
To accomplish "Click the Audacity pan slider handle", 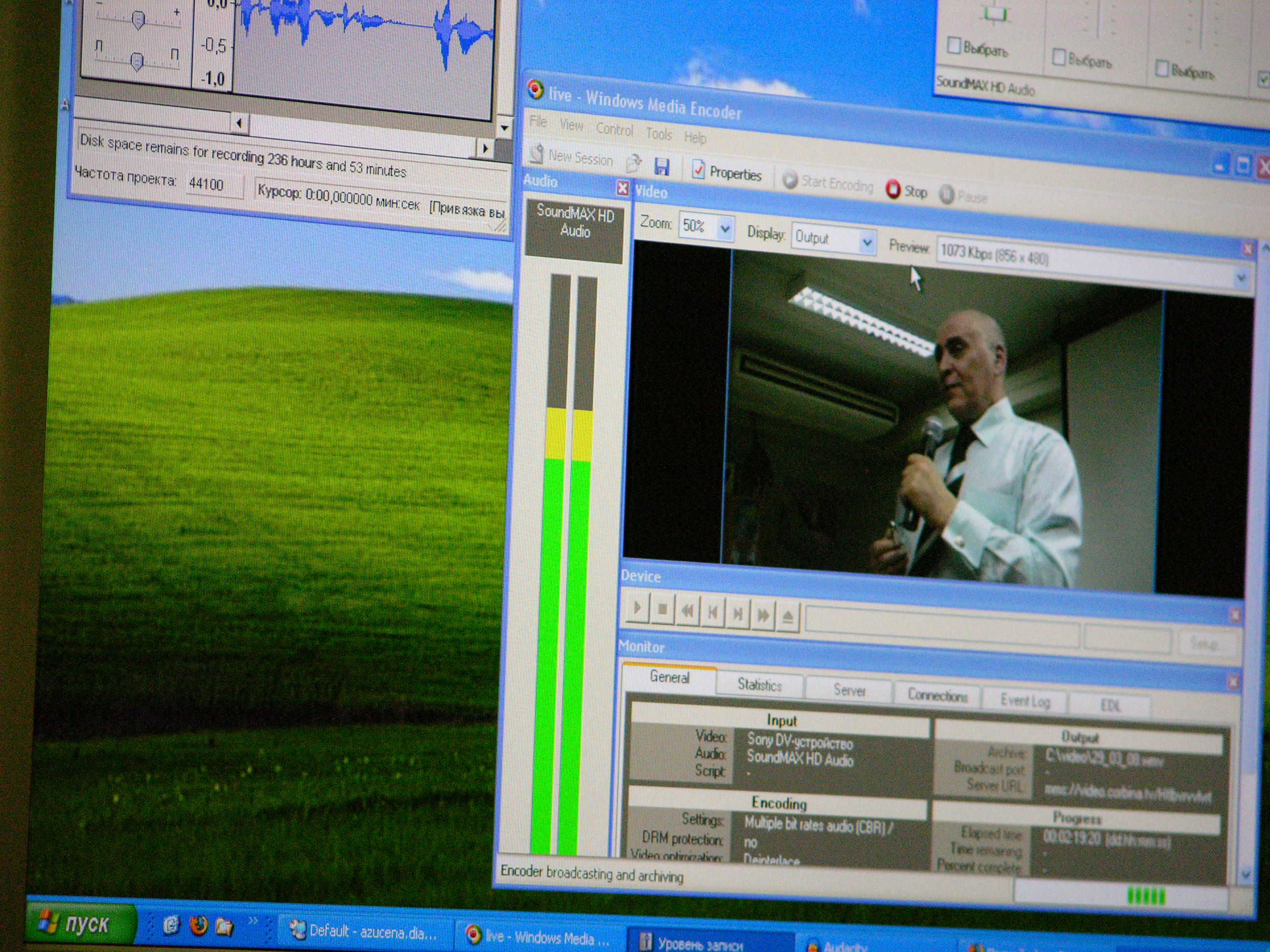I will (137, 61).
